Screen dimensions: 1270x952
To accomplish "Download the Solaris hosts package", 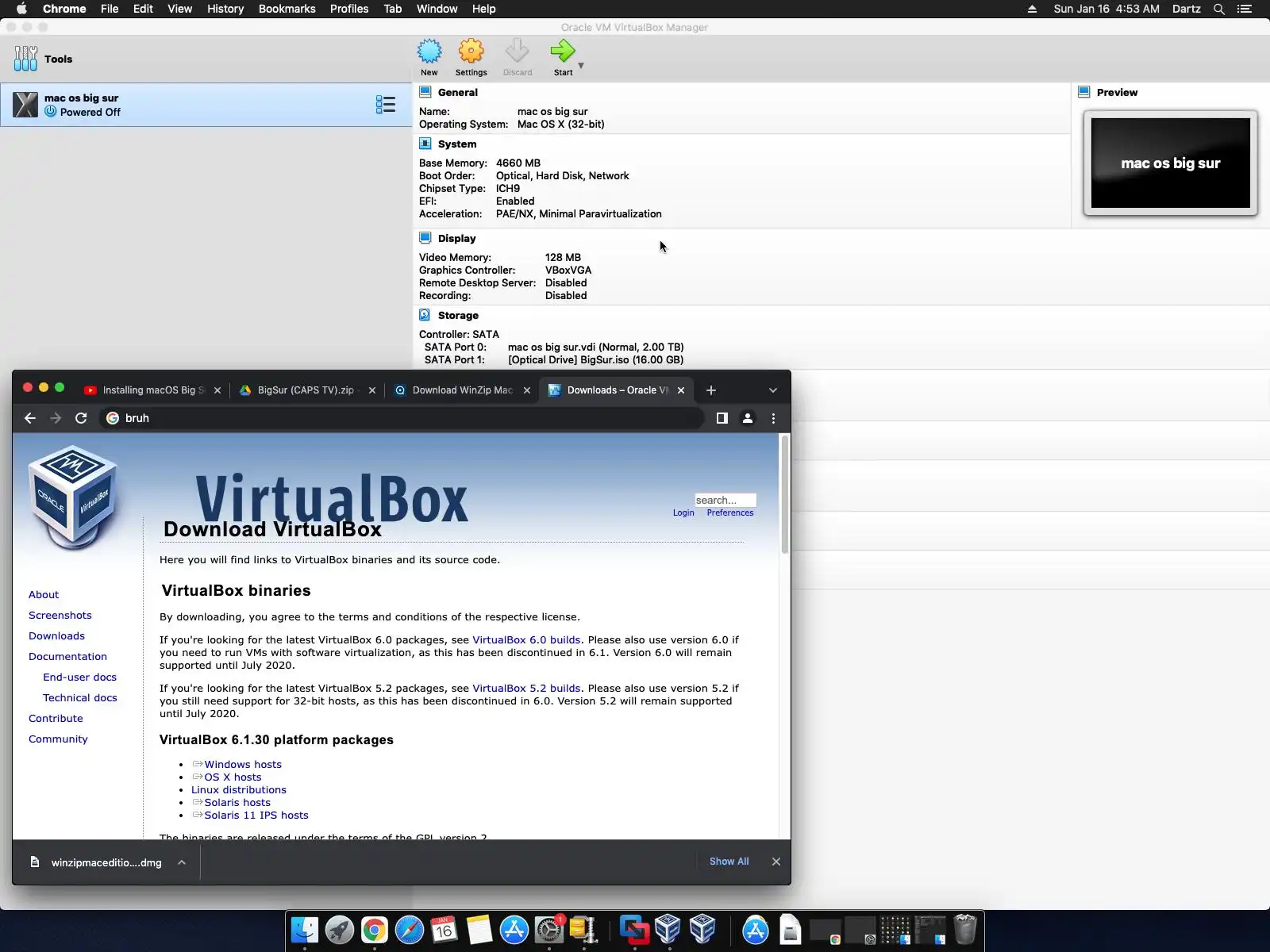I will pos(237,803).
